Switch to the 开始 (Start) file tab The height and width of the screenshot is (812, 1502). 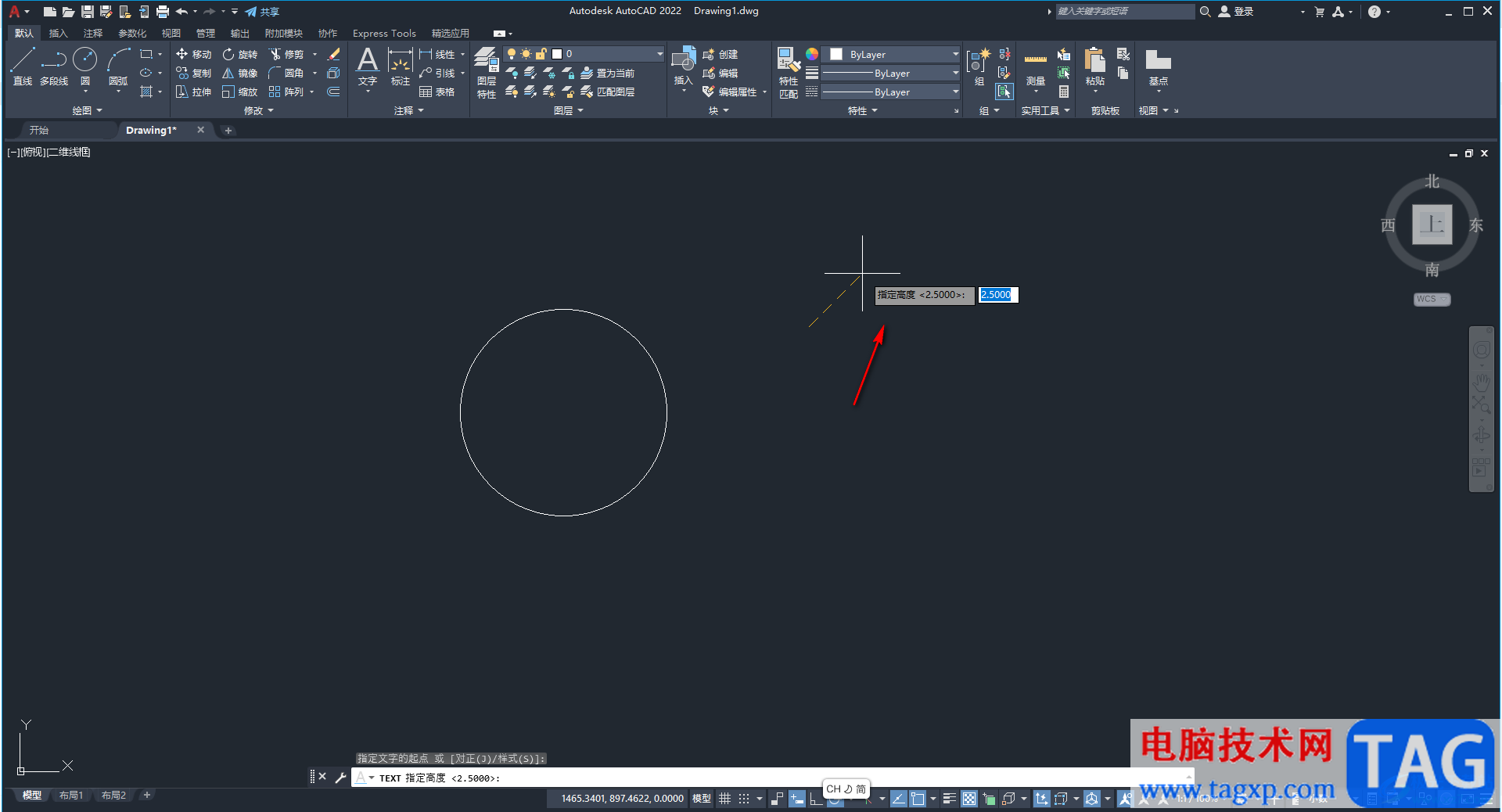point(39,130)
